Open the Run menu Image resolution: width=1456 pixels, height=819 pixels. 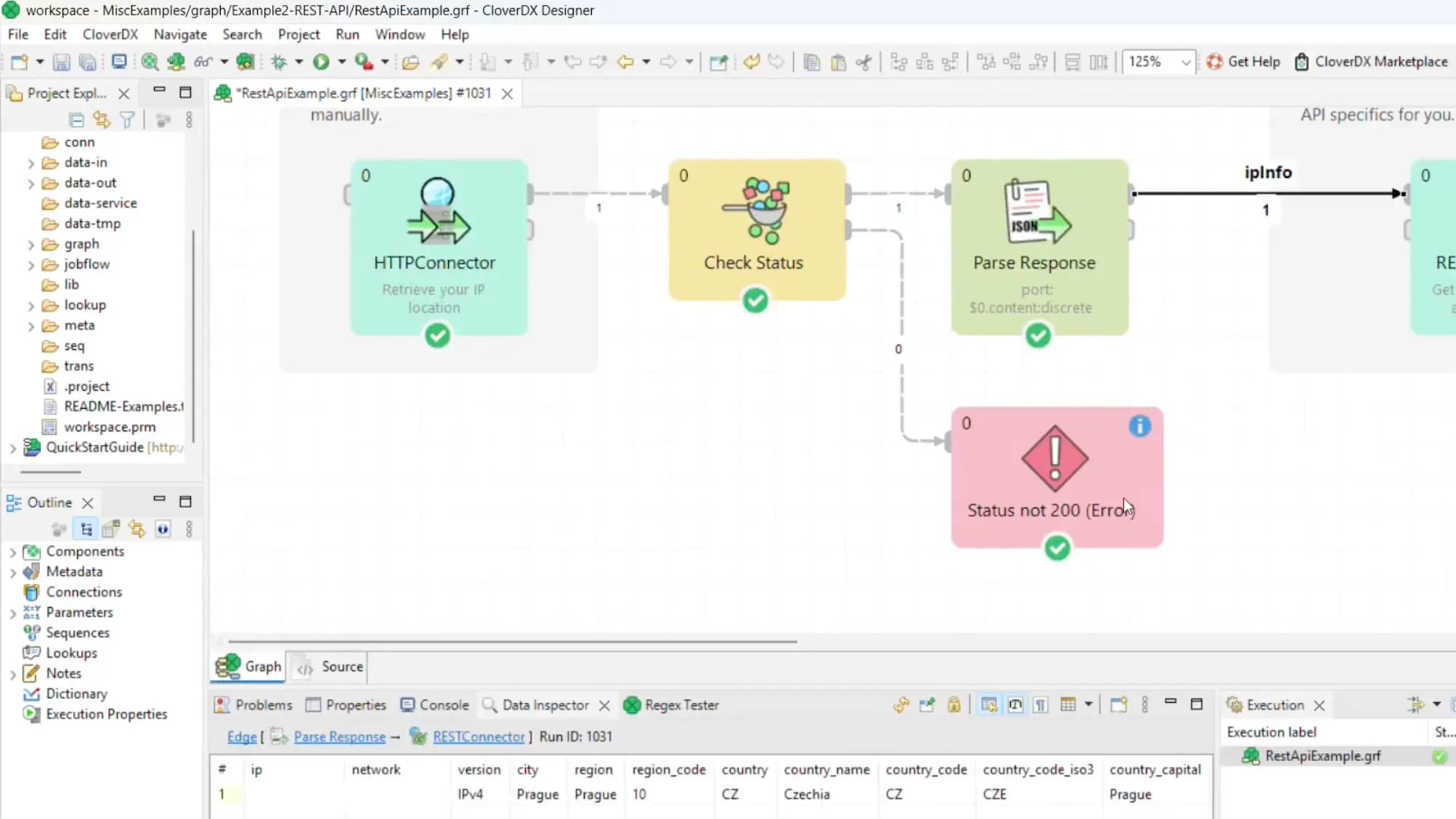(347, 34)
